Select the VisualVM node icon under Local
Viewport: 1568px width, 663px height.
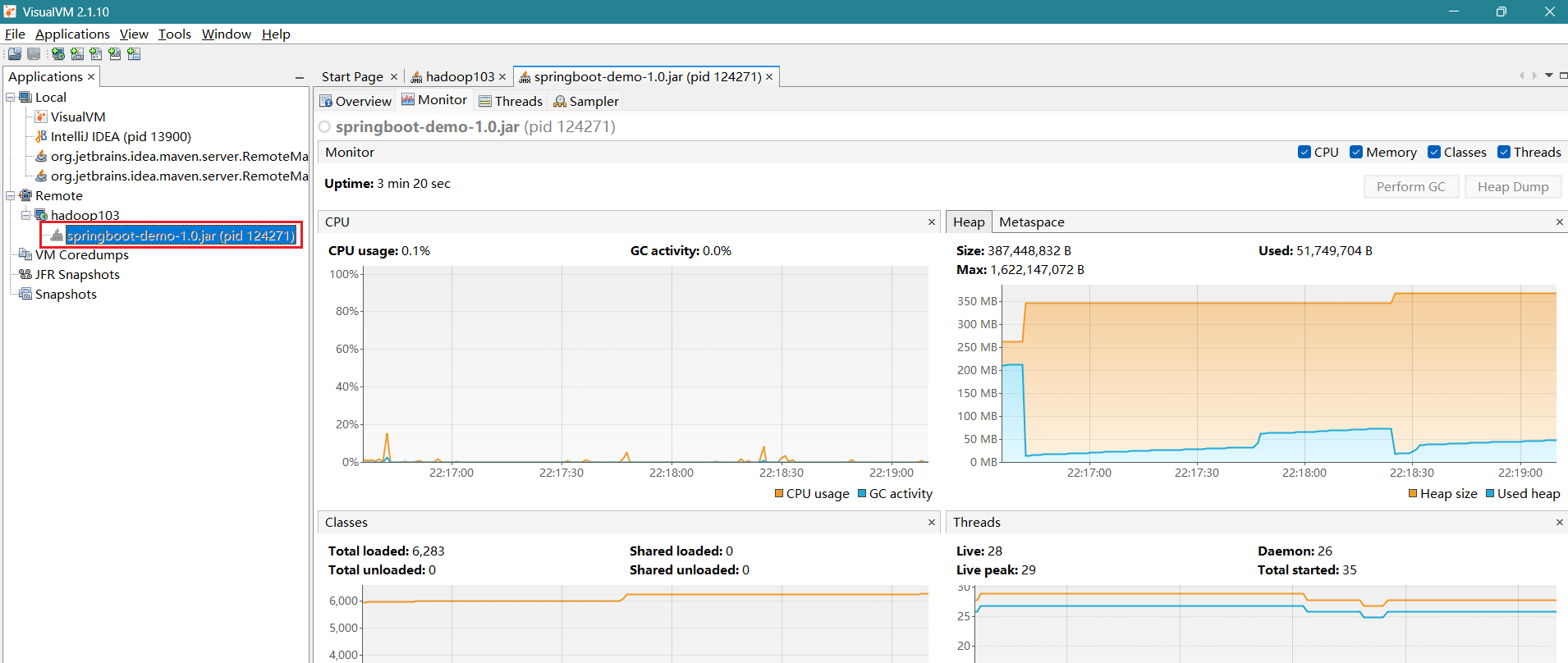(41, 117)
